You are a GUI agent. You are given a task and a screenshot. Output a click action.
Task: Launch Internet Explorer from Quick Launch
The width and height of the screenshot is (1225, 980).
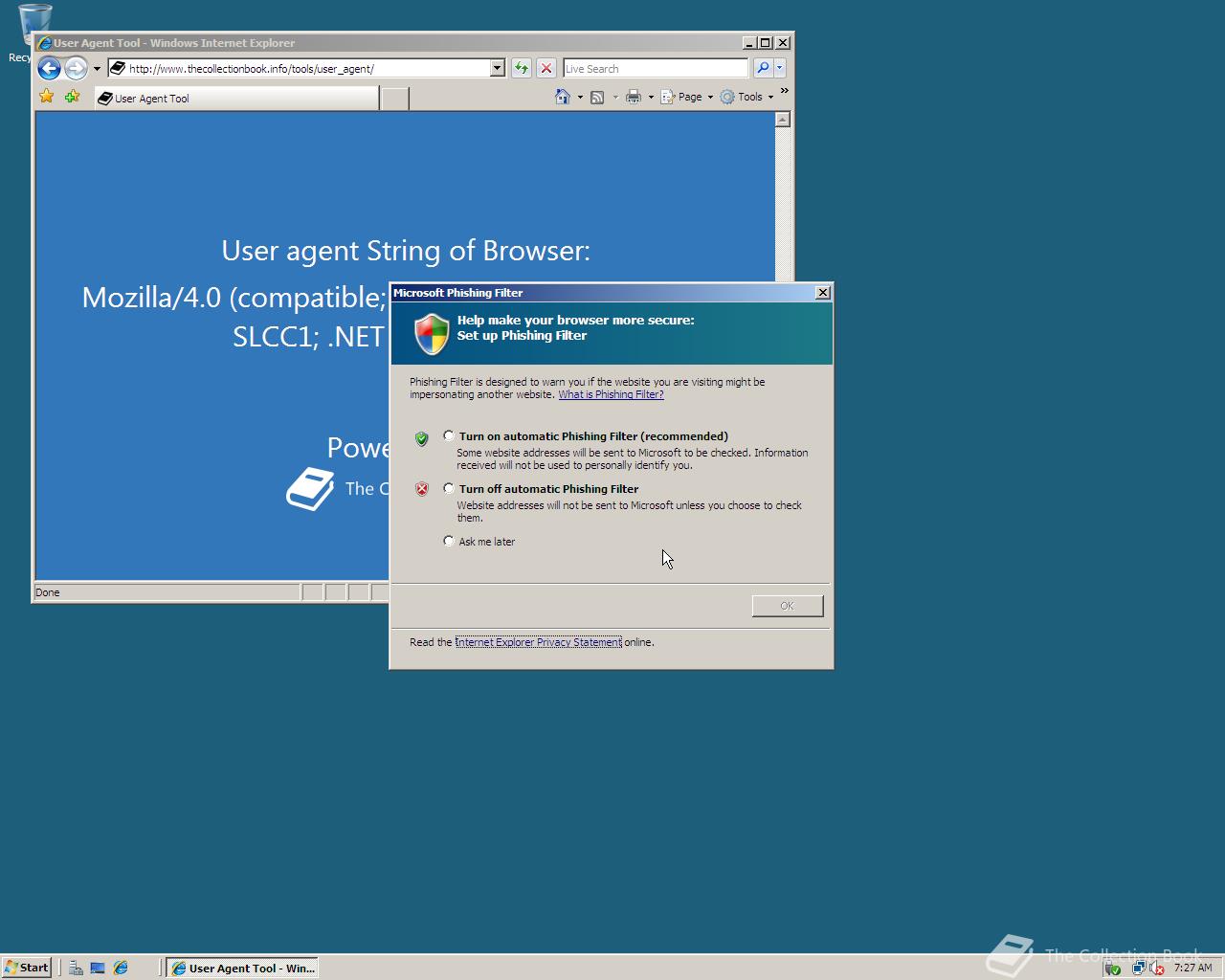(121, 968)
